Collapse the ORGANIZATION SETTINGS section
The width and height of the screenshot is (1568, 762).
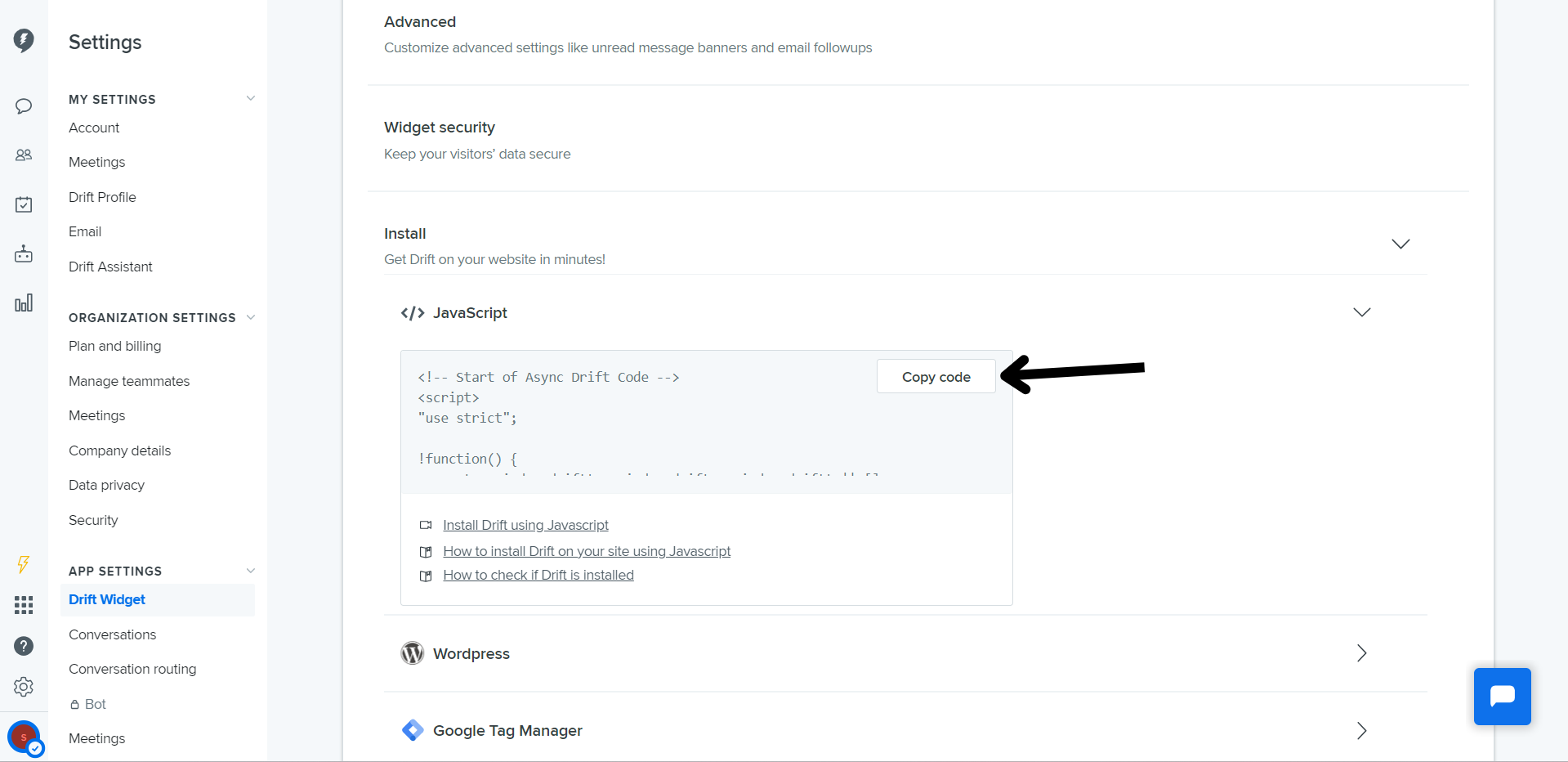pyautogui.click(x=251, y=317)
